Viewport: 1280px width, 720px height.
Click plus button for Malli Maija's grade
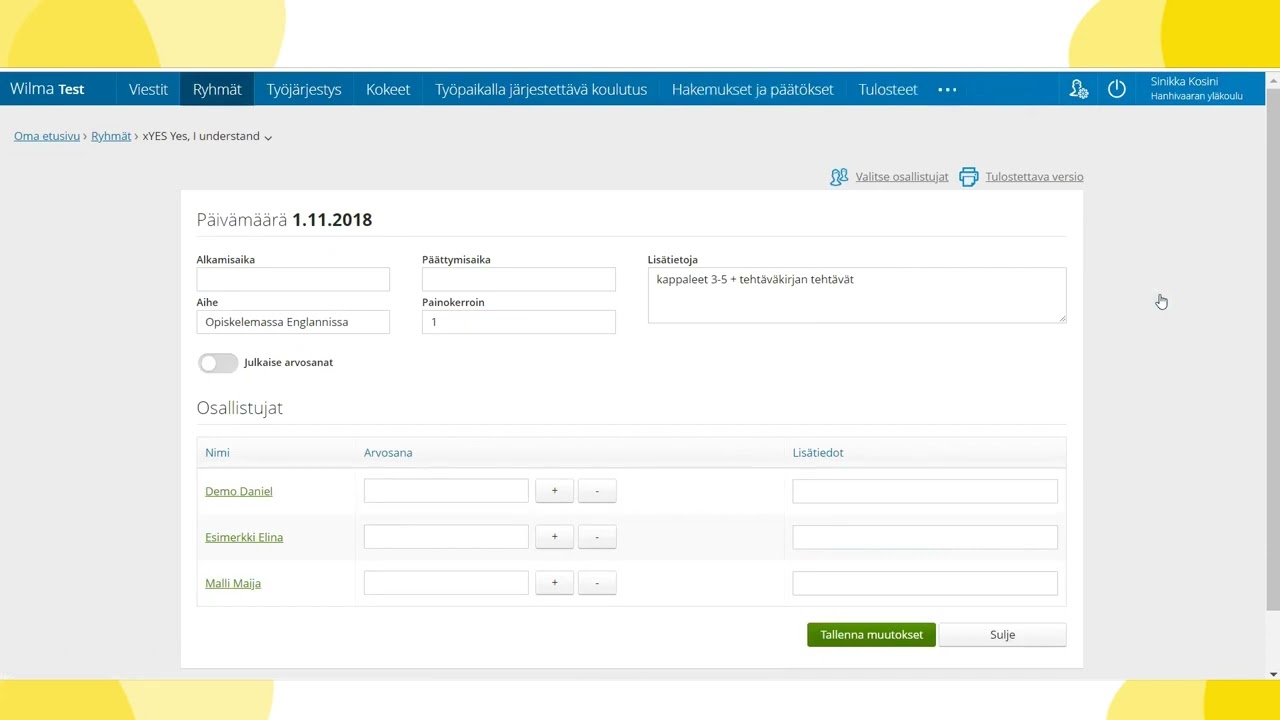(x=554, y=583)
